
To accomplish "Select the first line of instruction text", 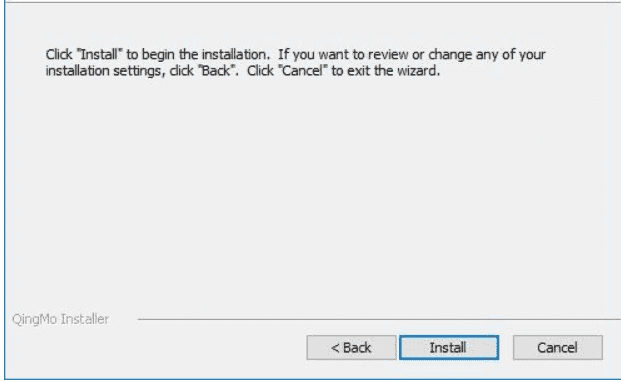I will coord(295,55).
